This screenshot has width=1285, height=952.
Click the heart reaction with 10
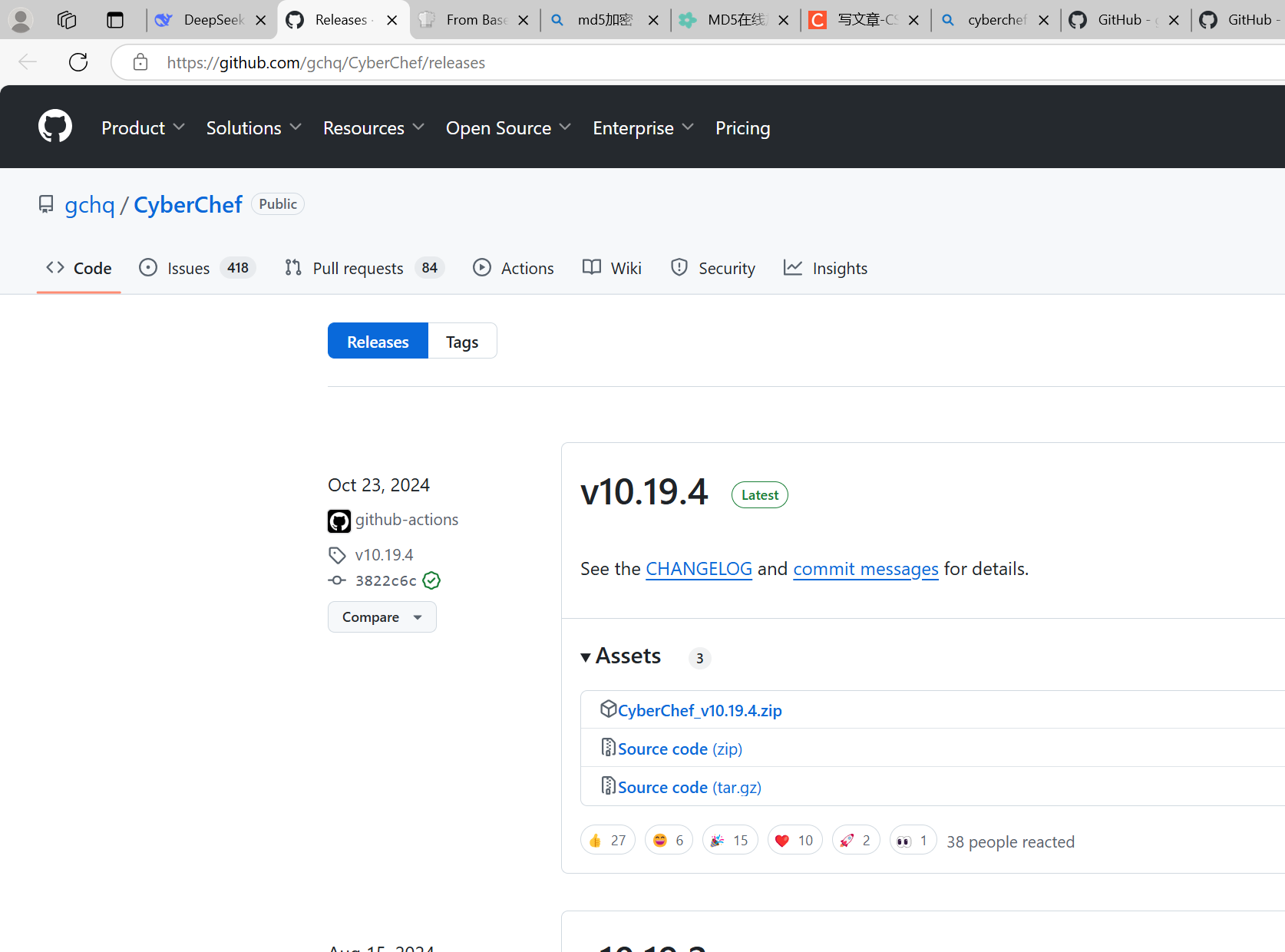[794, 840]
